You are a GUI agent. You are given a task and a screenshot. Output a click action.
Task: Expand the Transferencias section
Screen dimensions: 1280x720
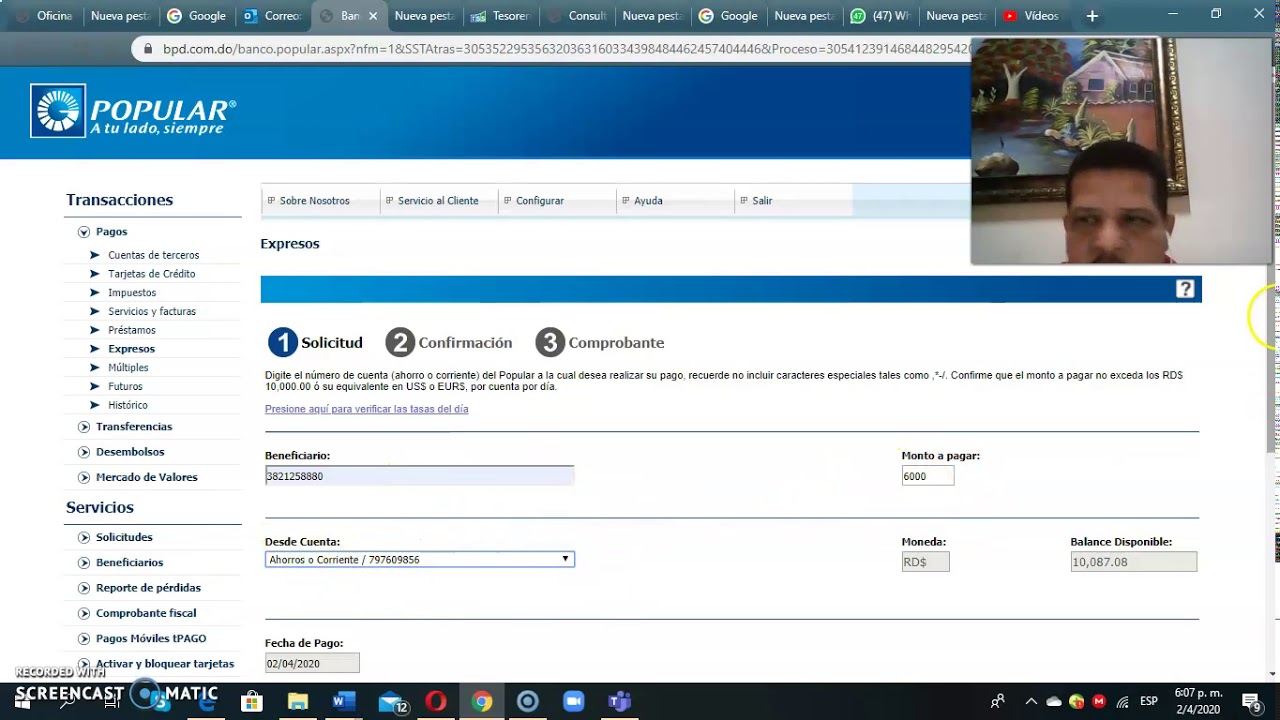[84, 427]
